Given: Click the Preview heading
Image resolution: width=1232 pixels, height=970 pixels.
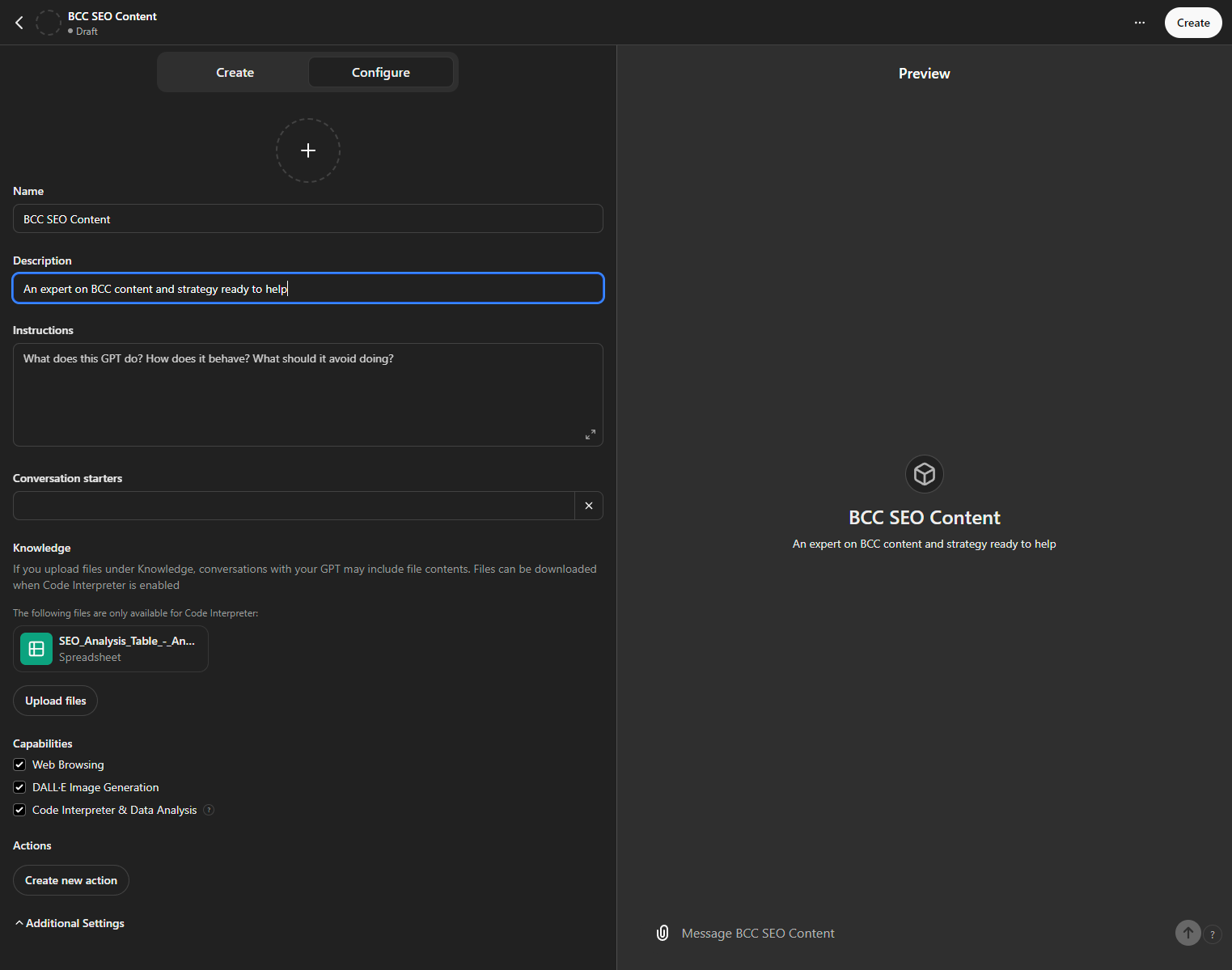Looking at the screenshot, I should tap(925, 74).
